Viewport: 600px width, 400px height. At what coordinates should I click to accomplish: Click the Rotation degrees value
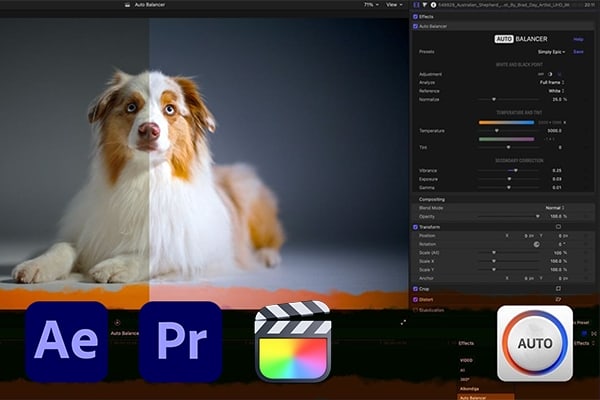561,244
